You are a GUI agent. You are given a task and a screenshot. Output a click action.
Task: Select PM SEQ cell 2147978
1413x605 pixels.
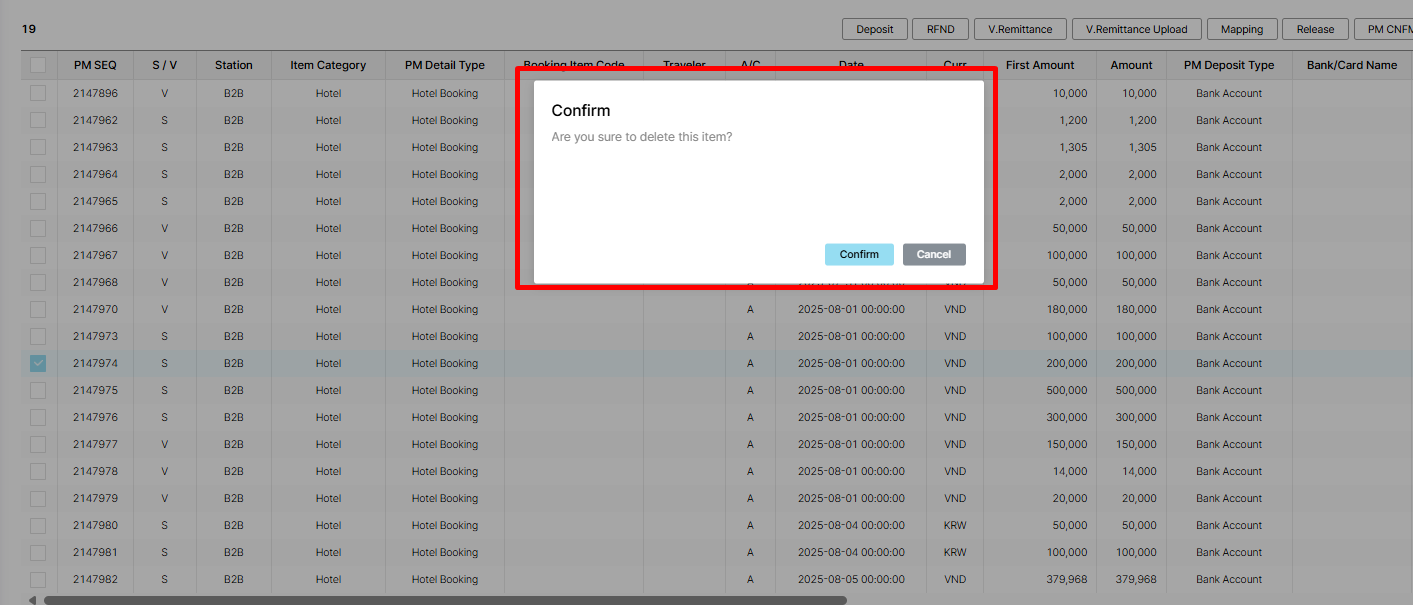click(x=95, y=471)
